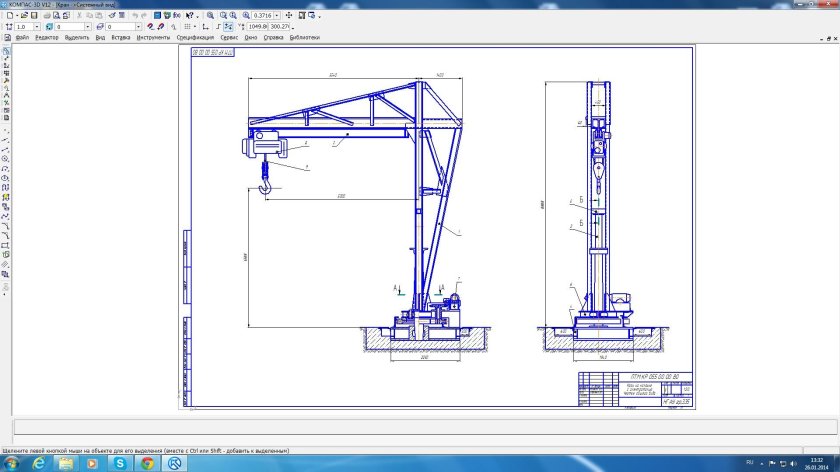Open the Инструменты menu
The height and width of the screenshot is (472, 840).
[153, 37]
